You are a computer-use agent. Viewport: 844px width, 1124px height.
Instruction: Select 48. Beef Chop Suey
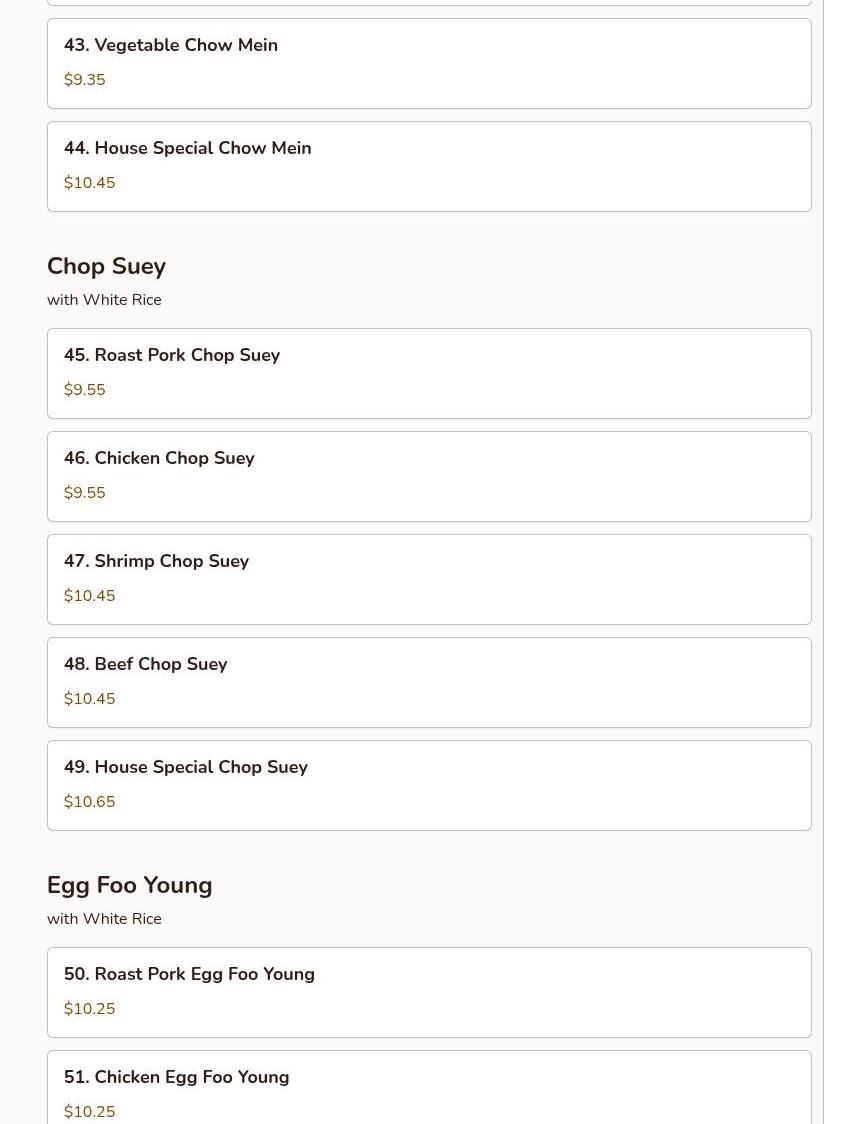click(428, 682)
